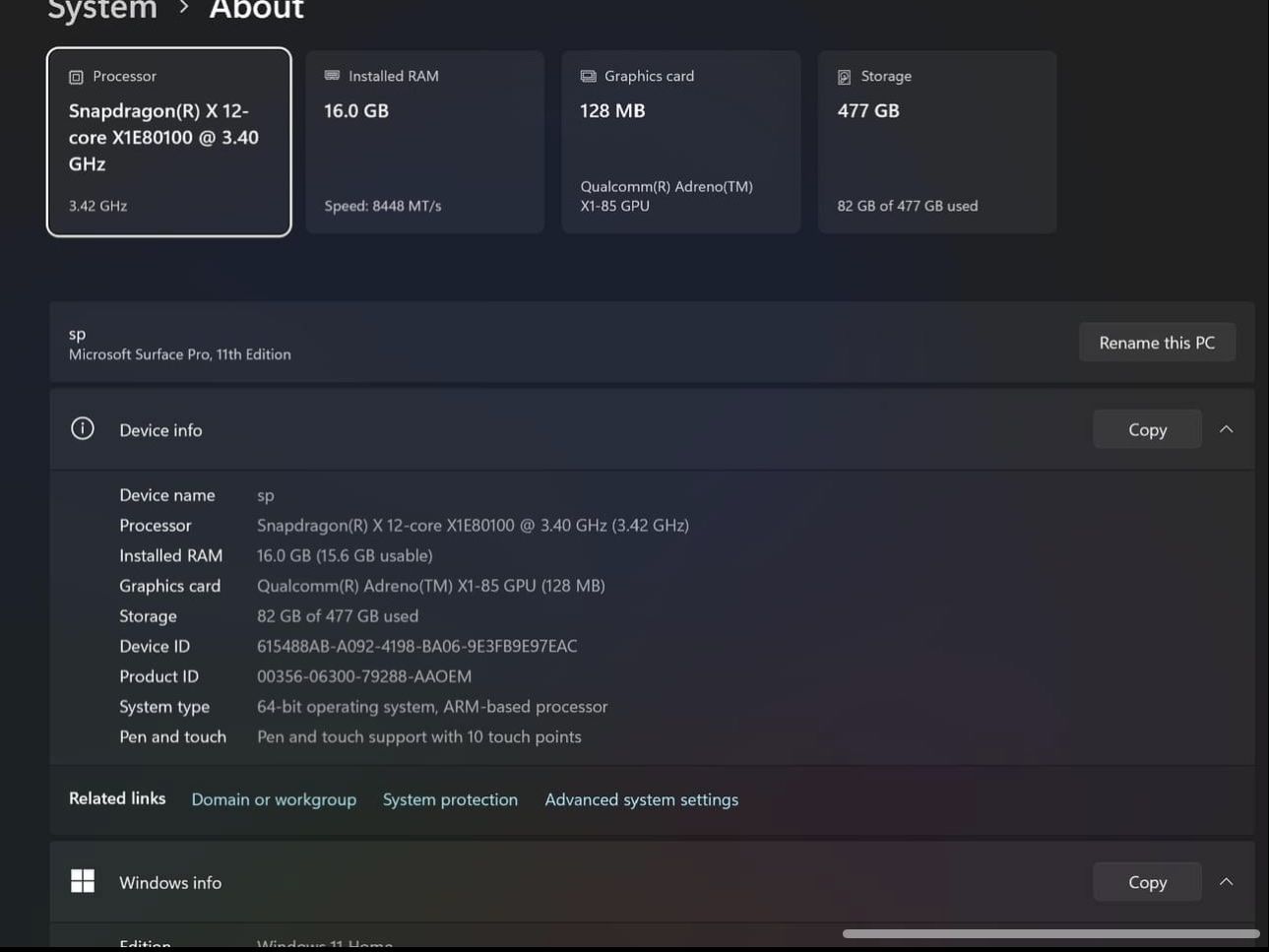Viewport: 1269px width, 952px height.
Task: Click "Pen and touch support with 10 touch points"
Action: click(419, 737)
